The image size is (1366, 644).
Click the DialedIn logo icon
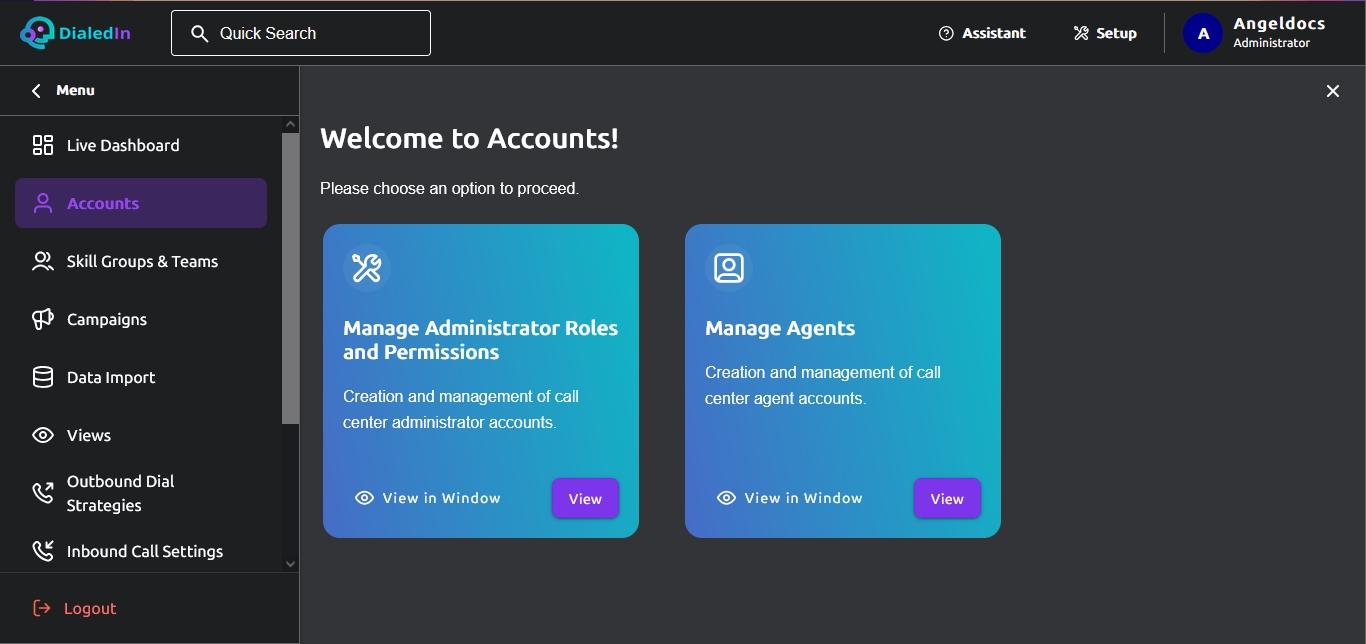(x=38, y=33)
